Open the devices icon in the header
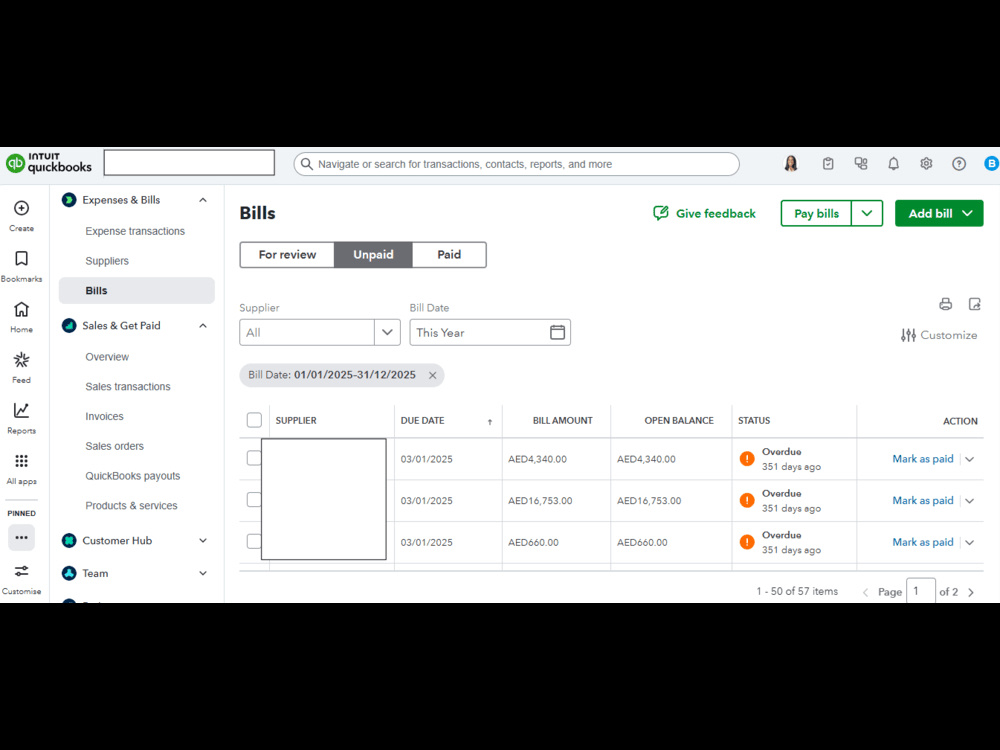1000x750 pixels. point(861,164)
